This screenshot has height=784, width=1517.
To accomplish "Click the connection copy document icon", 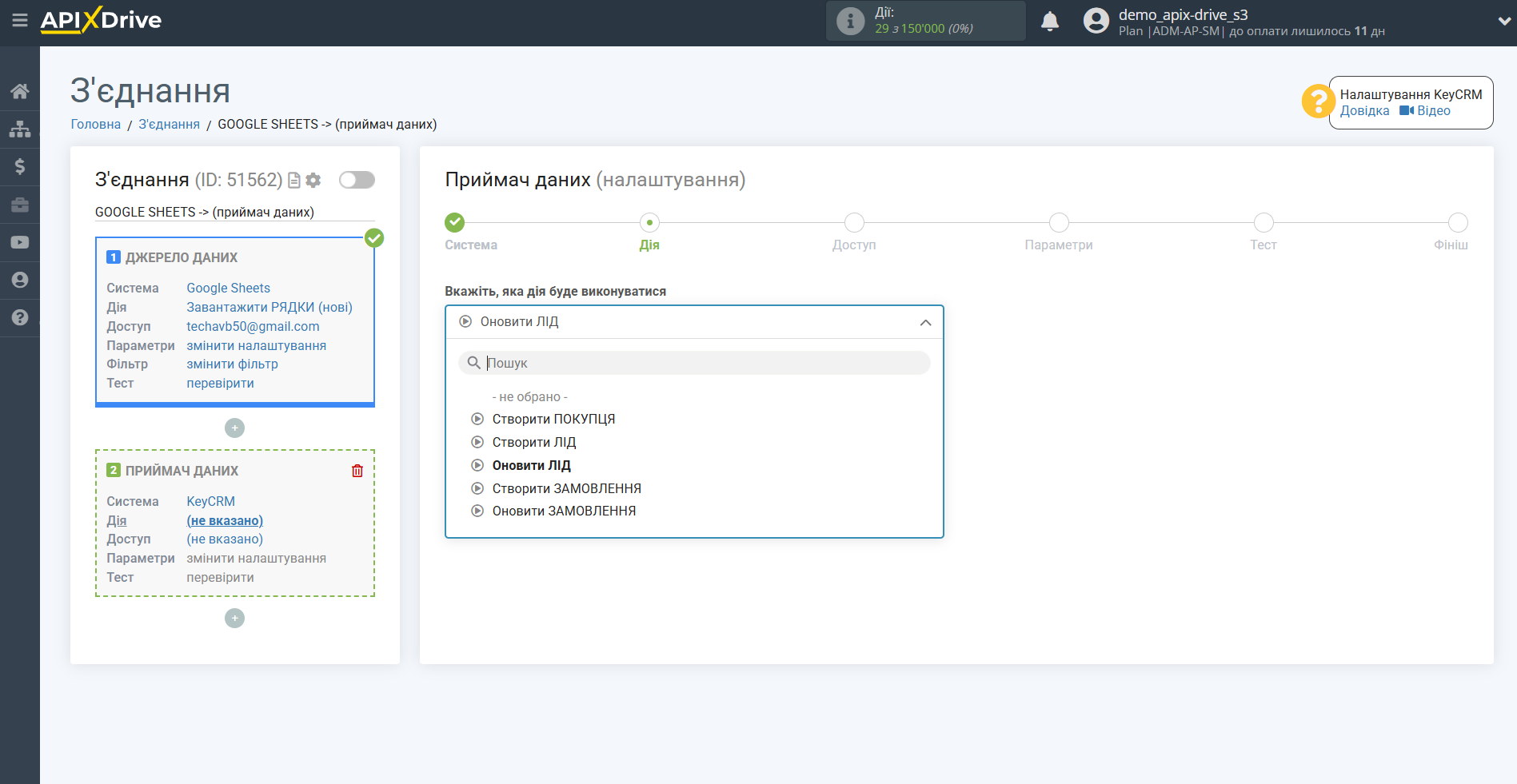I will [294, 181].
